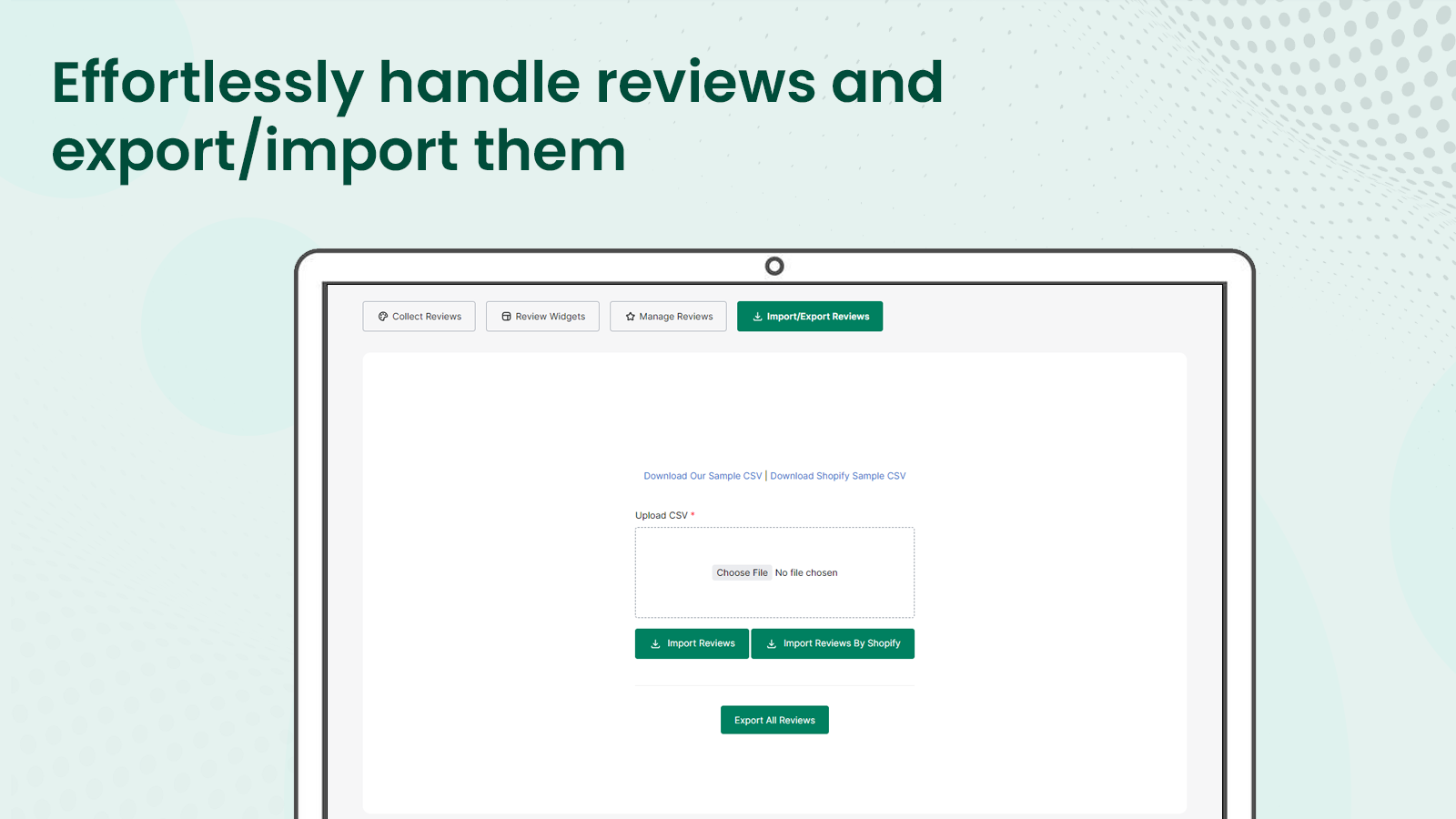Click the download icon on Import/Export Reviews
Screen dimensions: 1456x819
click(x=757, y=316)
